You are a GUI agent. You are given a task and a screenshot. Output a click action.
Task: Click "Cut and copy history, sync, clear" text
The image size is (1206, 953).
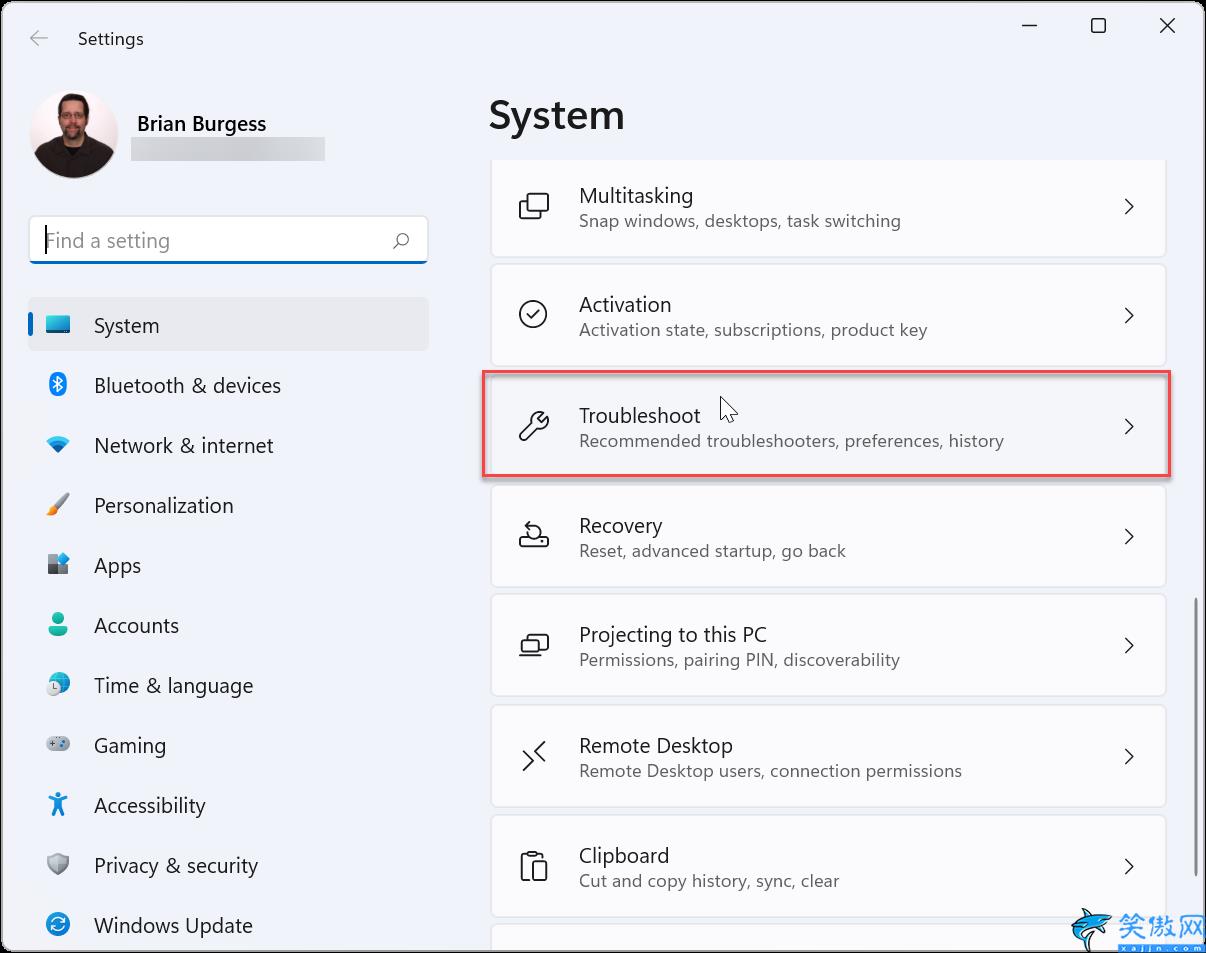[x=709, y=881]
